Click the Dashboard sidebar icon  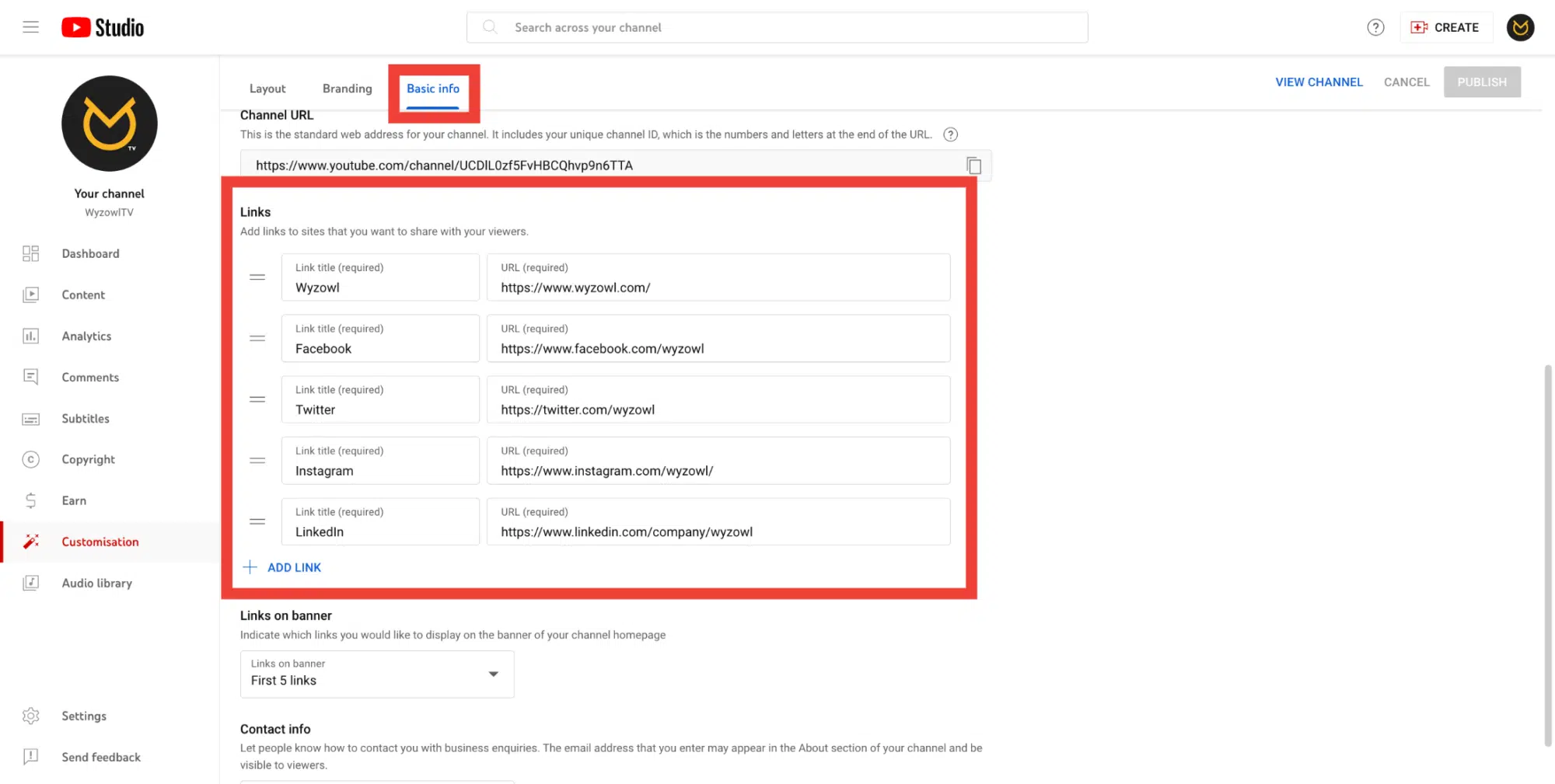31,253
